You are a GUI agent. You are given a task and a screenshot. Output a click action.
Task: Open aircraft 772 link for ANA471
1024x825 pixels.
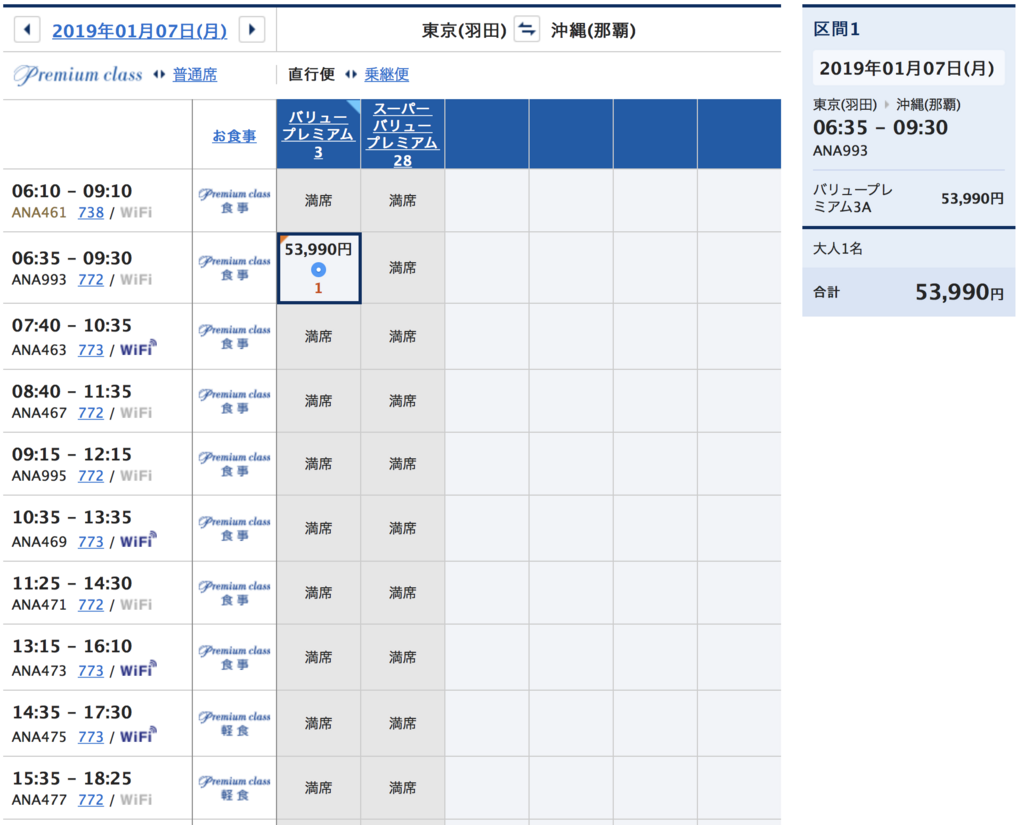(91, 605)
